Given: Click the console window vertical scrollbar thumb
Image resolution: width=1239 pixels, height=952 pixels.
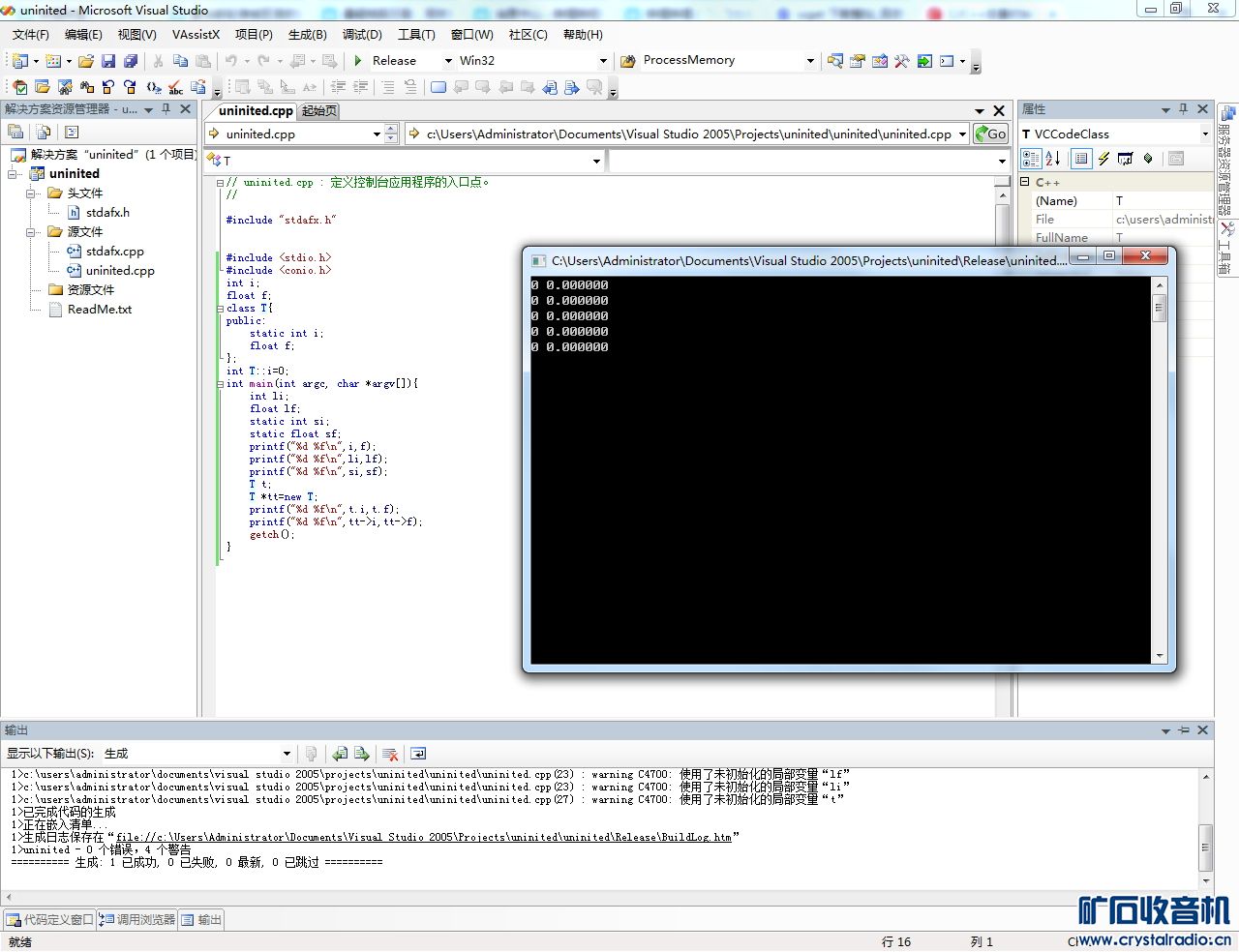Looking at the screenshot, I should pyautogui.click(x=1160, y=309).
